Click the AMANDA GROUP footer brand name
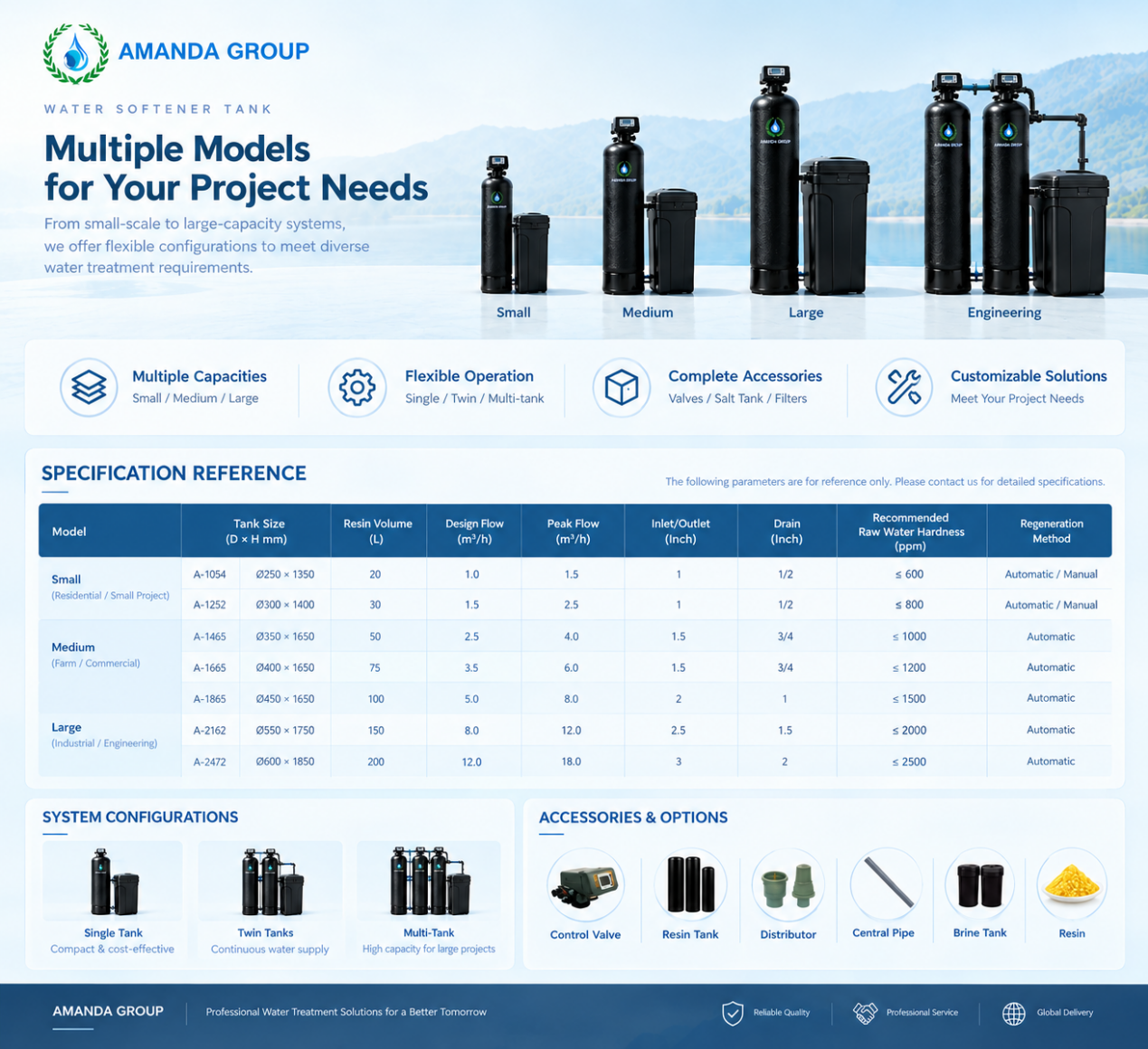 [x=108, y=1011]
